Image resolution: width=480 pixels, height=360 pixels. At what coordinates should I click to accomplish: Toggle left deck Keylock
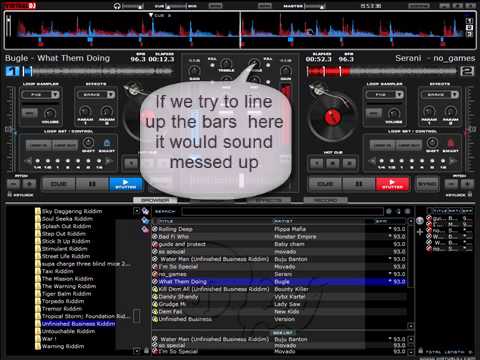[21, 195]
